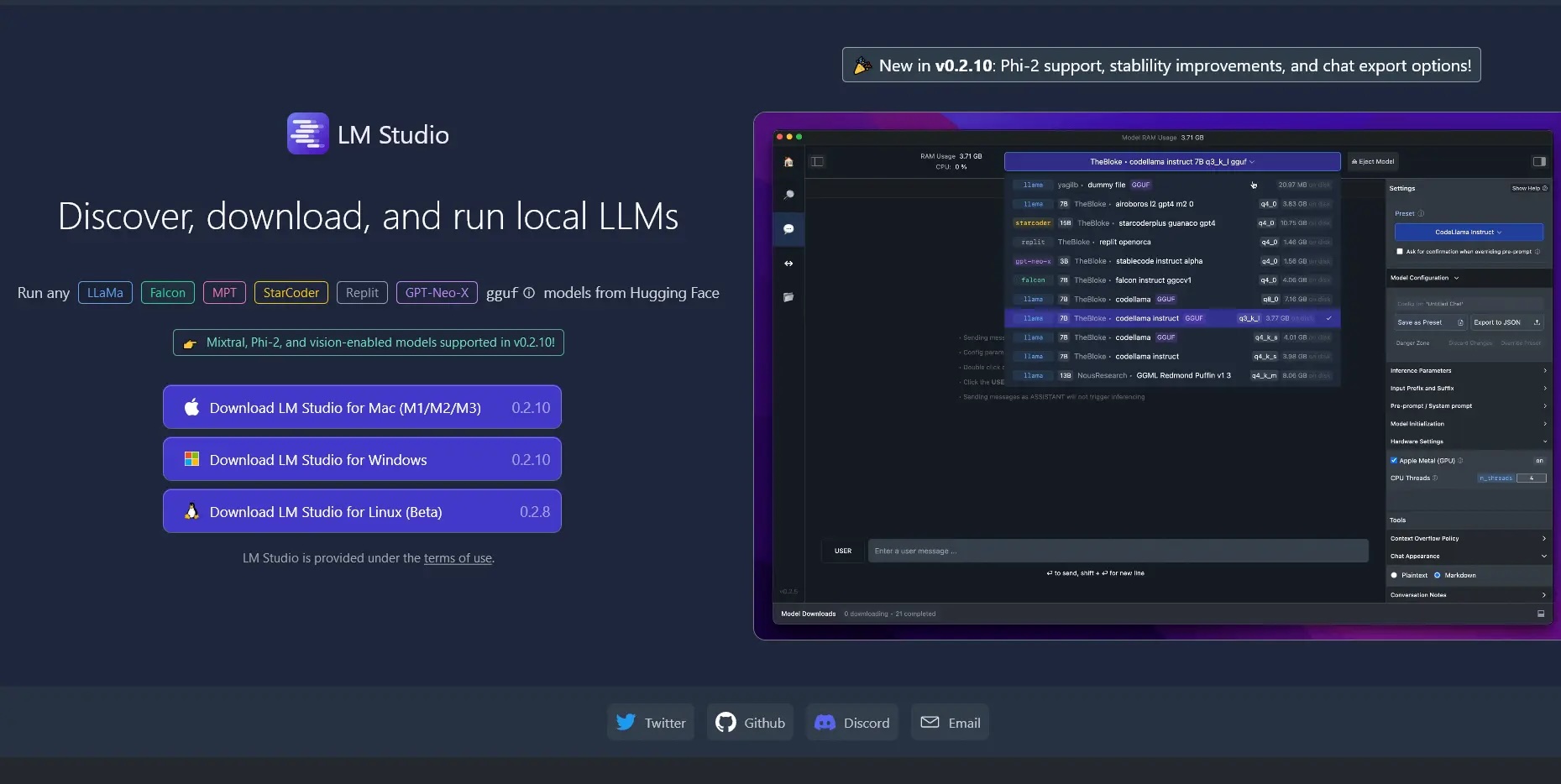This screenshot has width=1561, height=784.
Task: Select the chat bubble sidebar icon
Action: pos(788,228)
